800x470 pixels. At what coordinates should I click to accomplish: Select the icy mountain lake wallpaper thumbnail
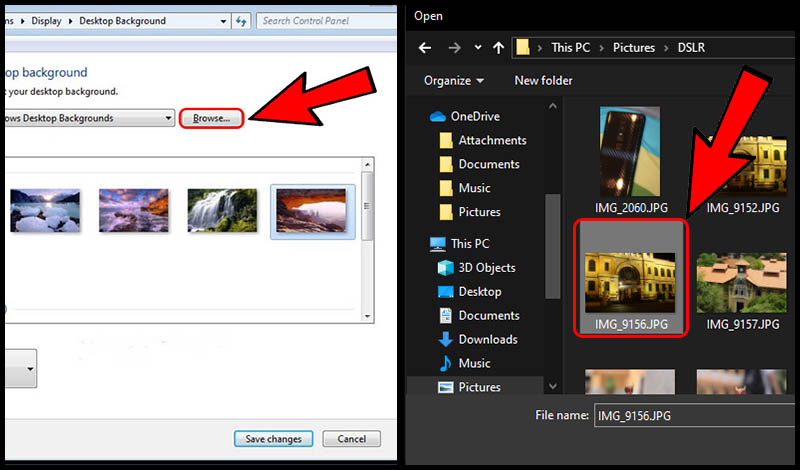tap(45, 211)
